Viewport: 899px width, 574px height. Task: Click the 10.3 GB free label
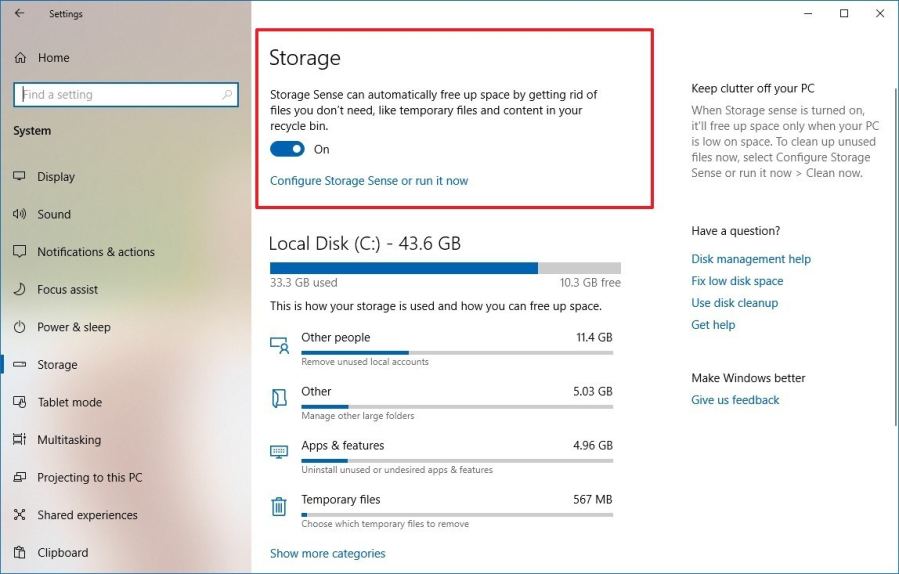pyautogui.click(x=590, y=282)
